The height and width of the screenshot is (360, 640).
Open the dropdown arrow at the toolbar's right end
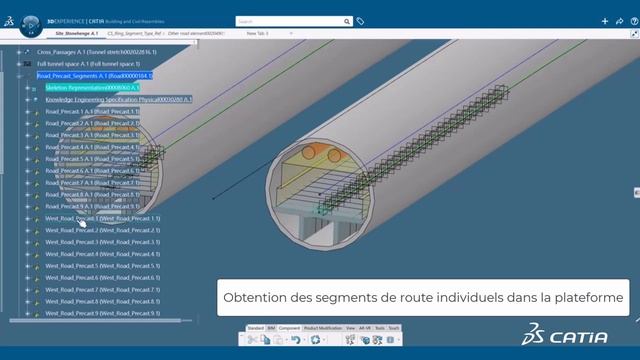pos(398,340)
